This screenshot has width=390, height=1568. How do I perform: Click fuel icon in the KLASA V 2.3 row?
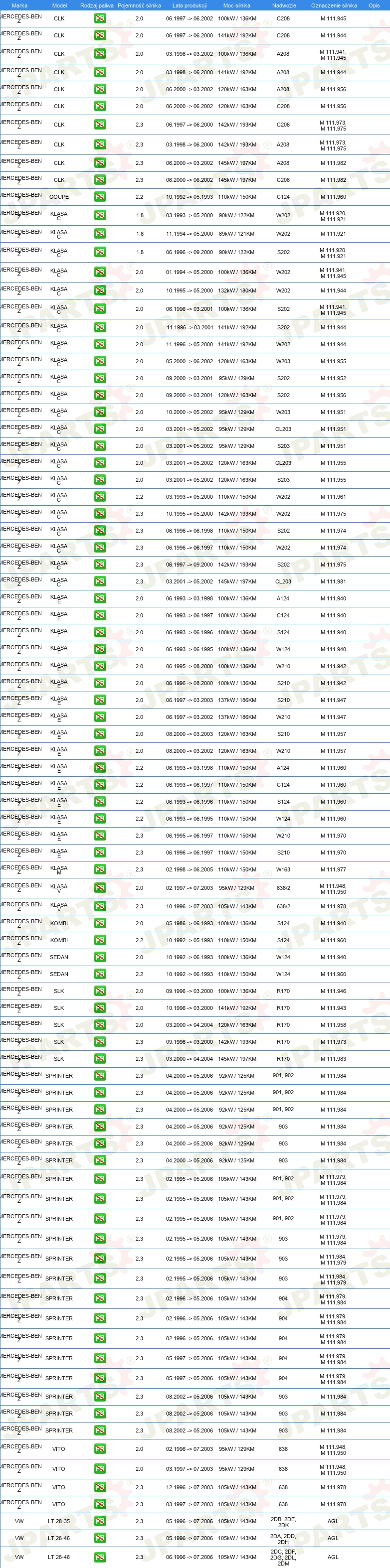100,906
